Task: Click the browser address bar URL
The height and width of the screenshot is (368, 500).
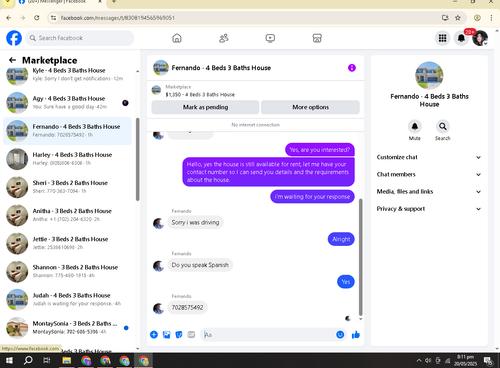Action: pyautogui.click(x=117, y=18)
